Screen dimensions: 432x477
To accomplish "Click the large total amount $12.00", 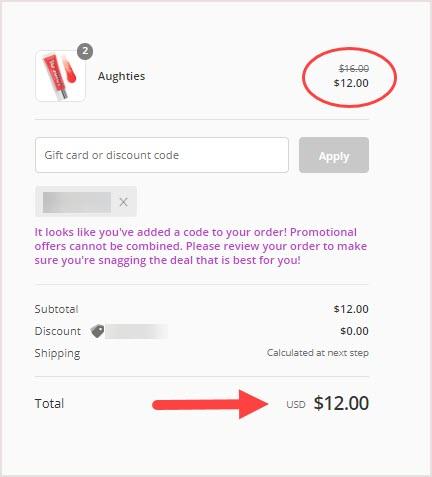I will coord(341,403).
